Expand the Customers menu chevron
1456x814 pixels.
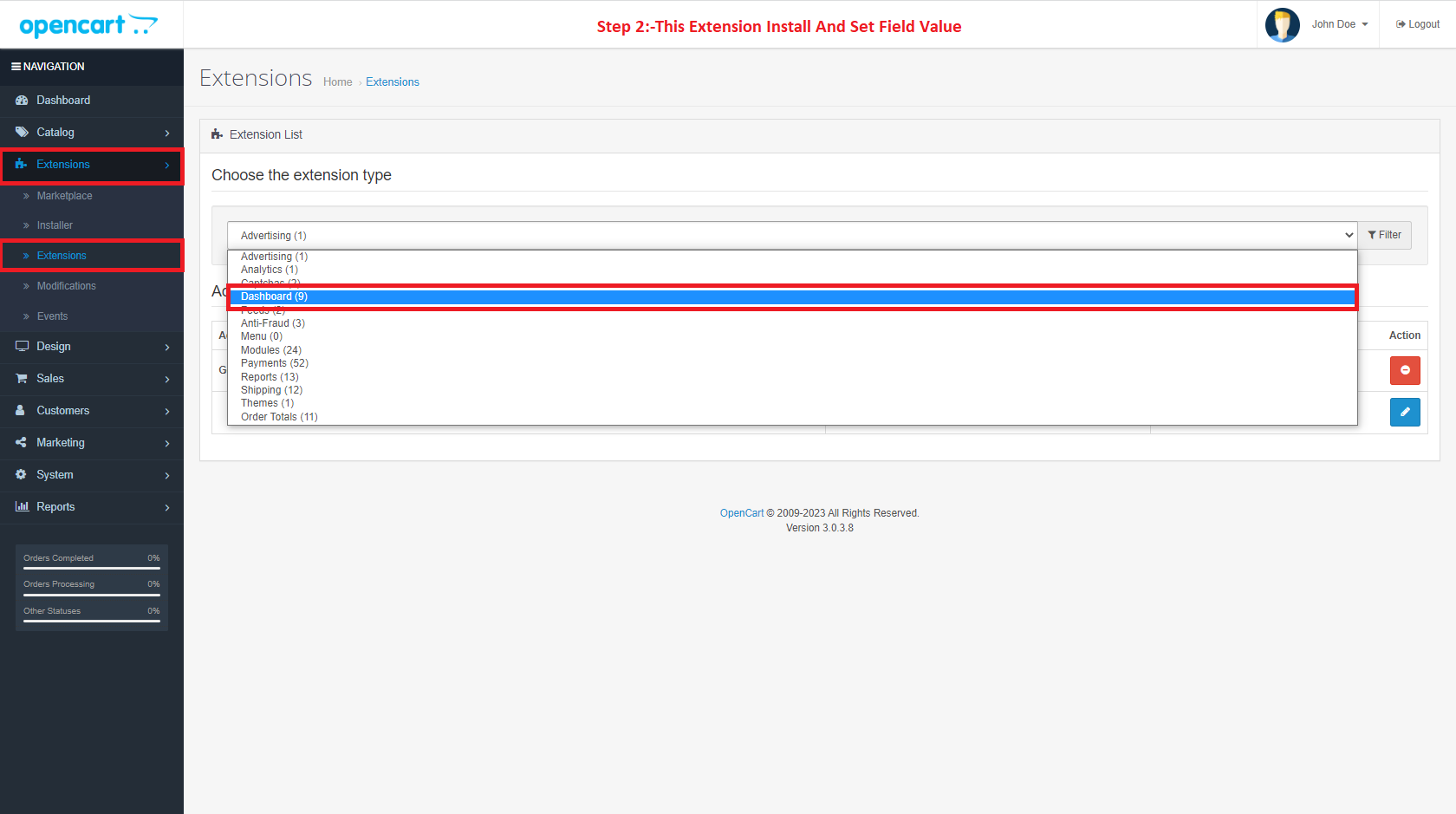coord(167,411)
